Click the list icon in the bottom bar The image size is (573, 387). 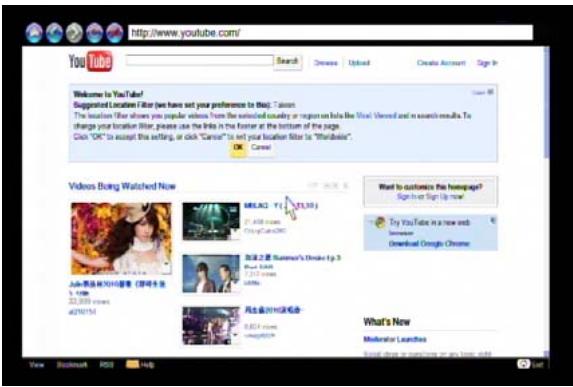pos(523,364)
